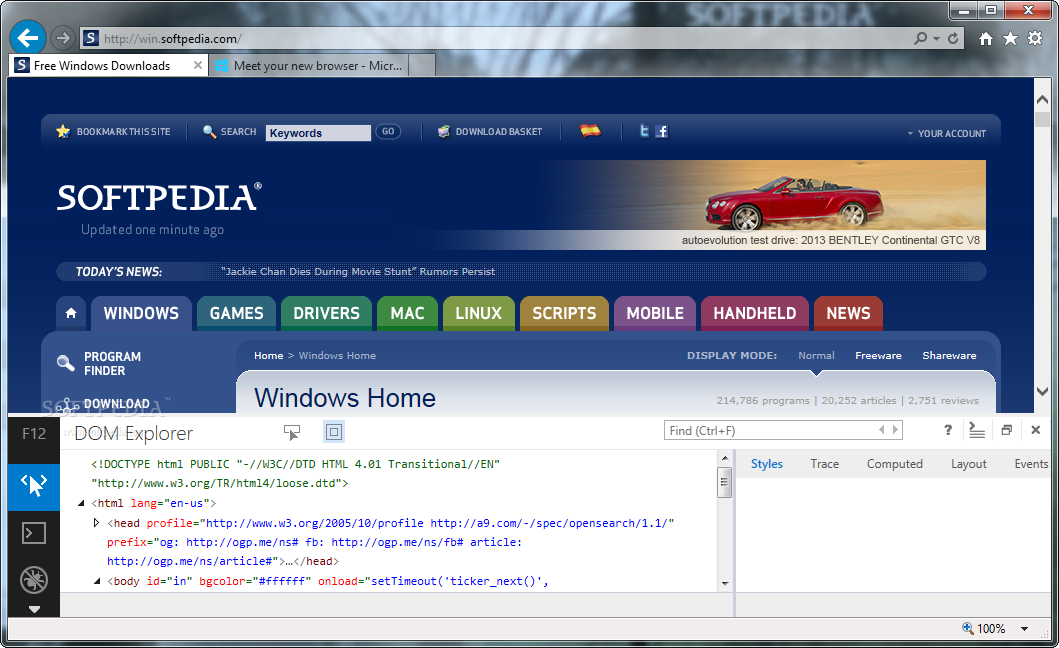This screenshot has height=648, width=1059.
Task: Open the Debugger bug icon
Action: pyautogui.click(x=34, y=580)
